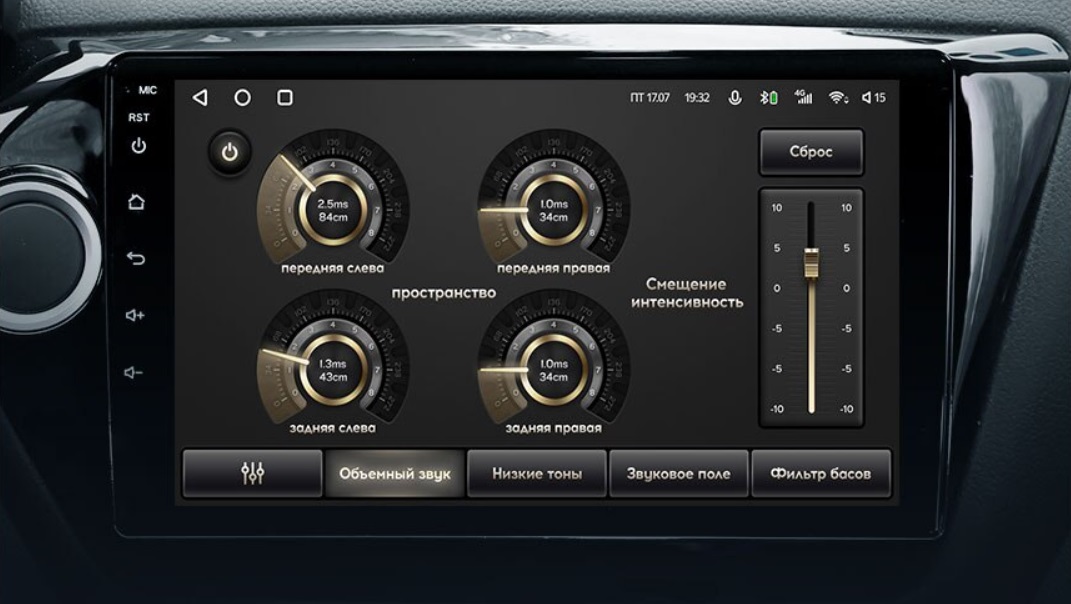Tap the side-panel home icon
The width and height of the screenshot is (1071, 604).
point(137,202)
